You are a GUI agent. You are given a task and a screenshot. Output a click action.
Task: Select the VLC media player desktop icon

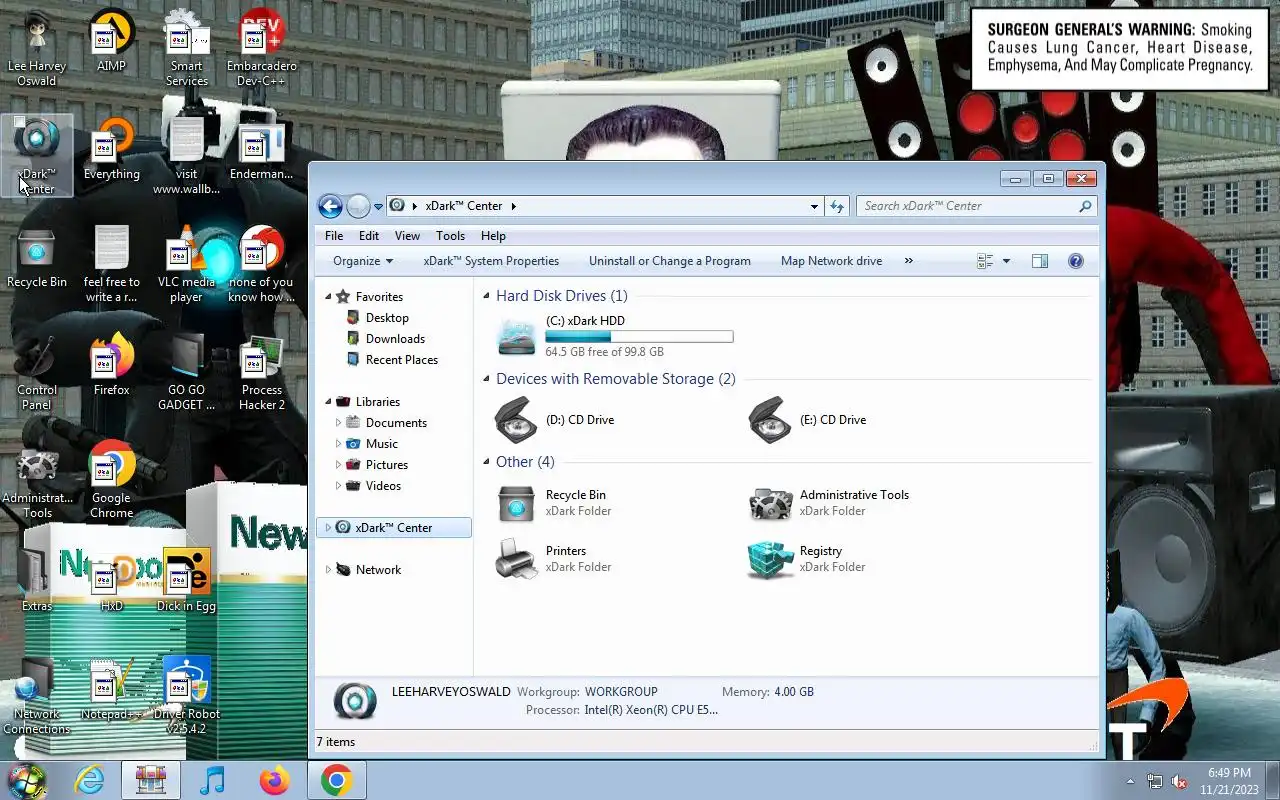pyautogui.click(x=187, y=264)
